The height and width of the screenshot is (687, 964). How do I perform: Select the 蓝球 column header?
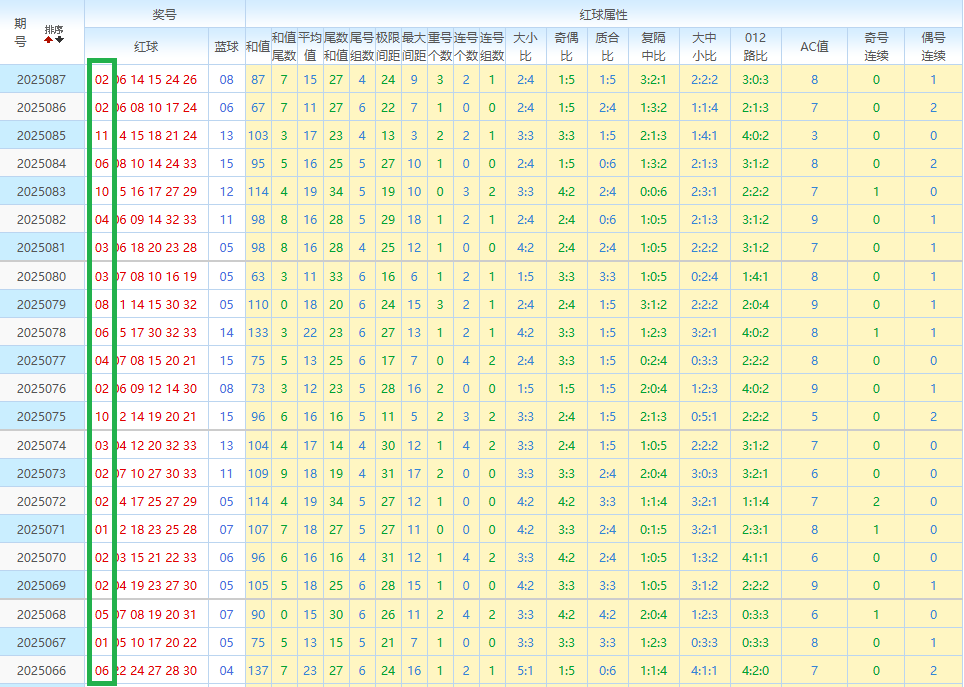(226, 46)
